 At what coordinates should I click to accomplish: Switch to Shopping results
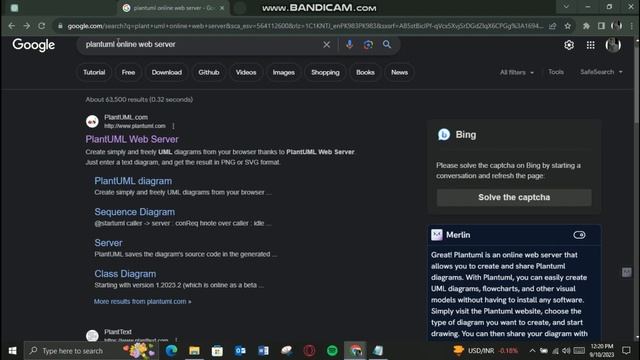coord(325,72)
